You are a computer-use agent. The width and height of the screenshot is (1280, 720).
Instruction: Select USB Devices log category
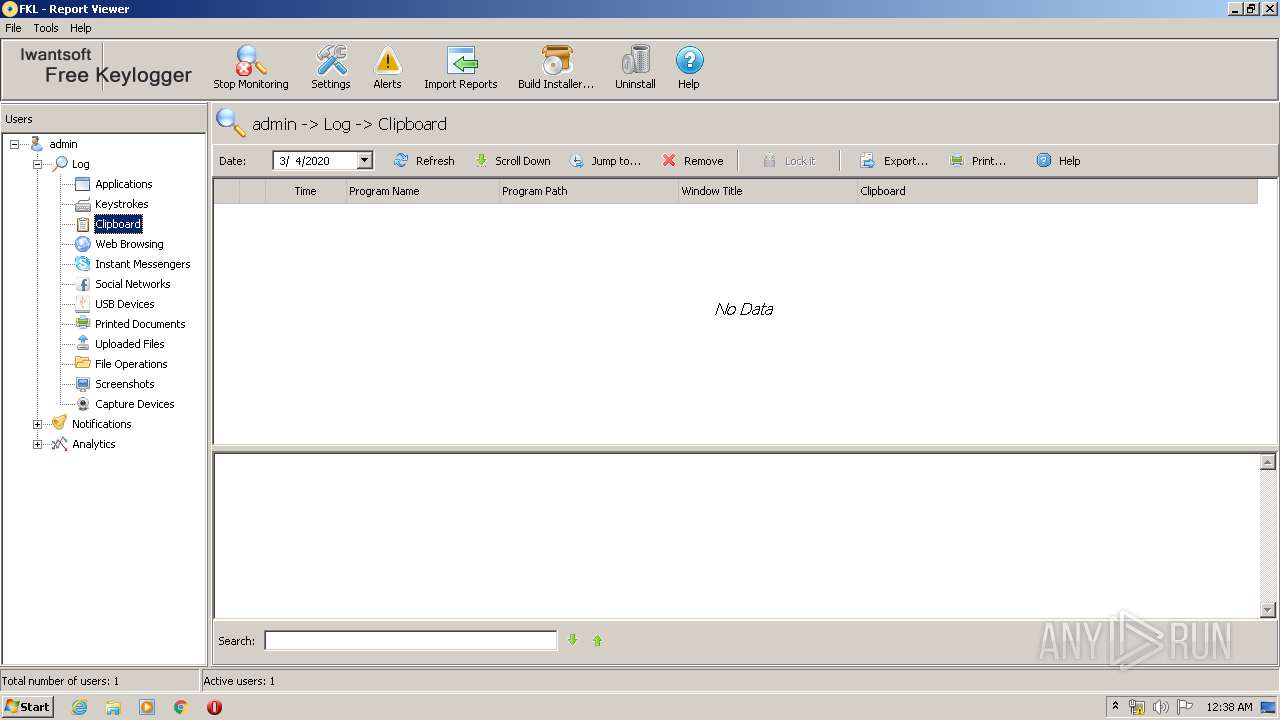[124, 304]
